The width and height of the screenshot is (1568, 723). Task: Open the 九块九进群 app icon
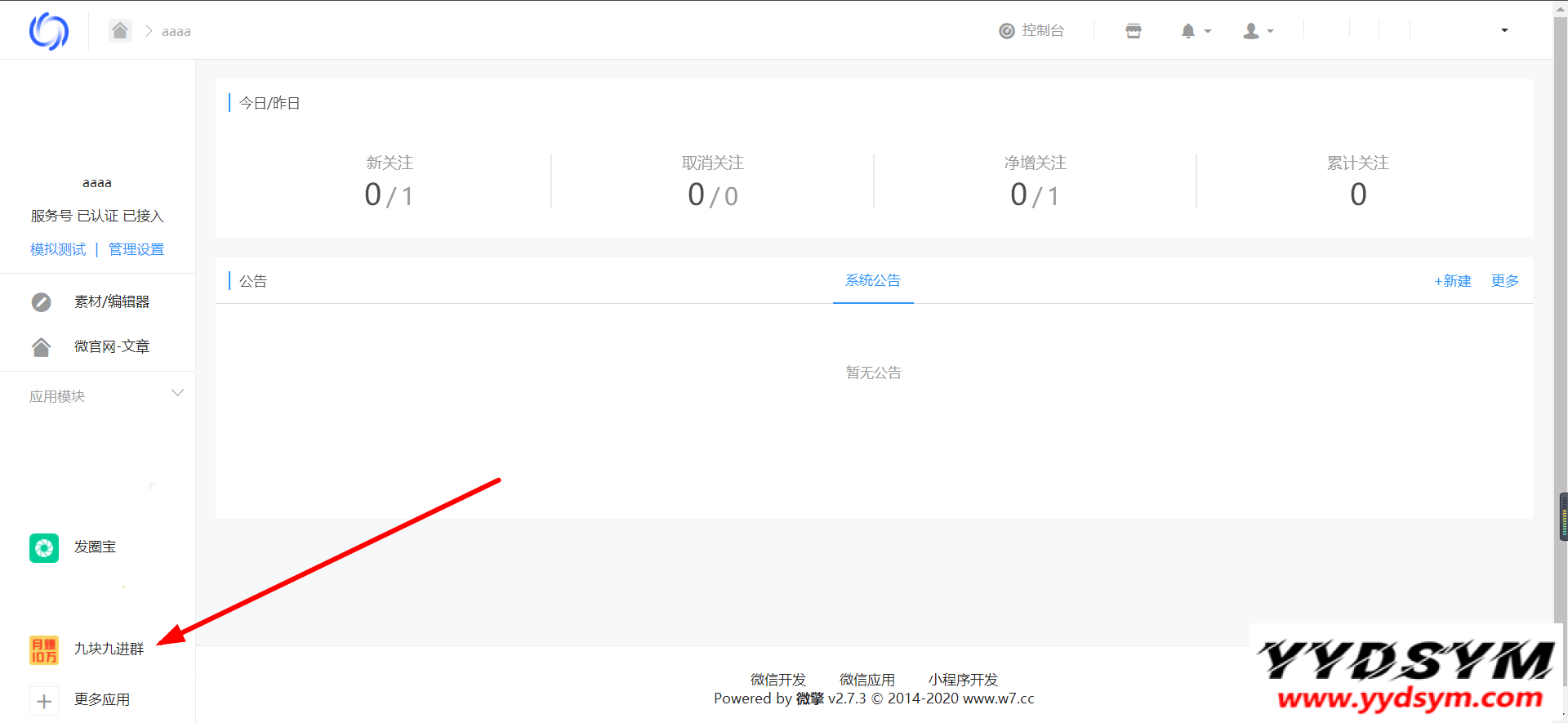tap(44, 649)
